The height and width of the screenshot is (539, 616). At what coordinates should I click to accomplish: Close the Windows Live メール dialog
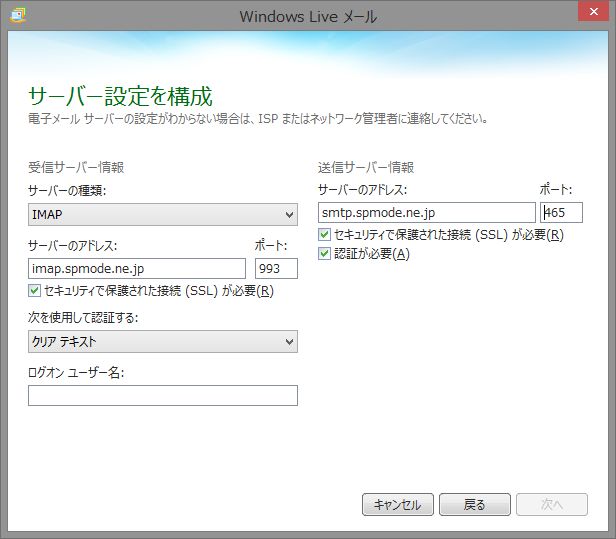pyautogui.click(x=593, y=11)
